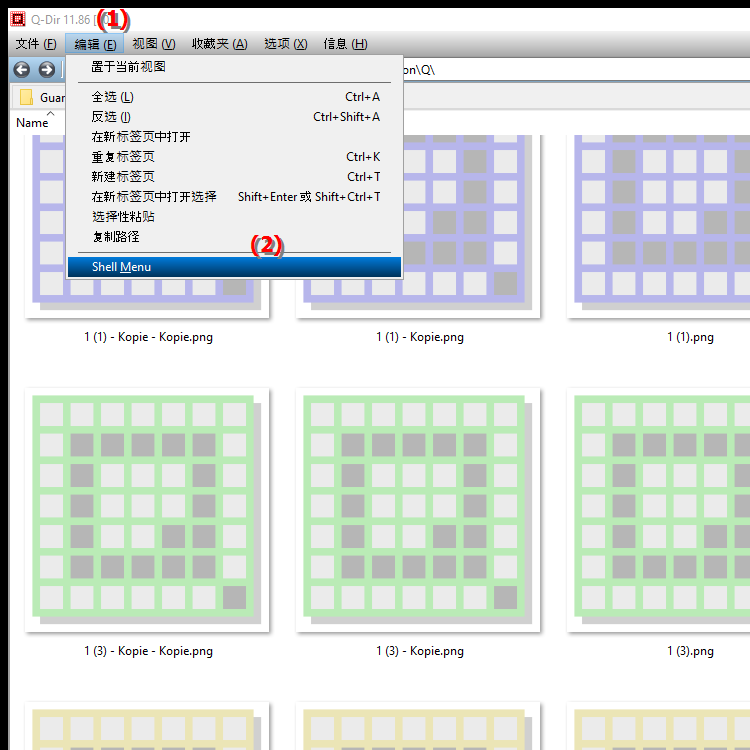The height and width of the screenshot is (750, 750).
Task: Open the 收藏夹 (A) menu
Action: click(220, 44)
